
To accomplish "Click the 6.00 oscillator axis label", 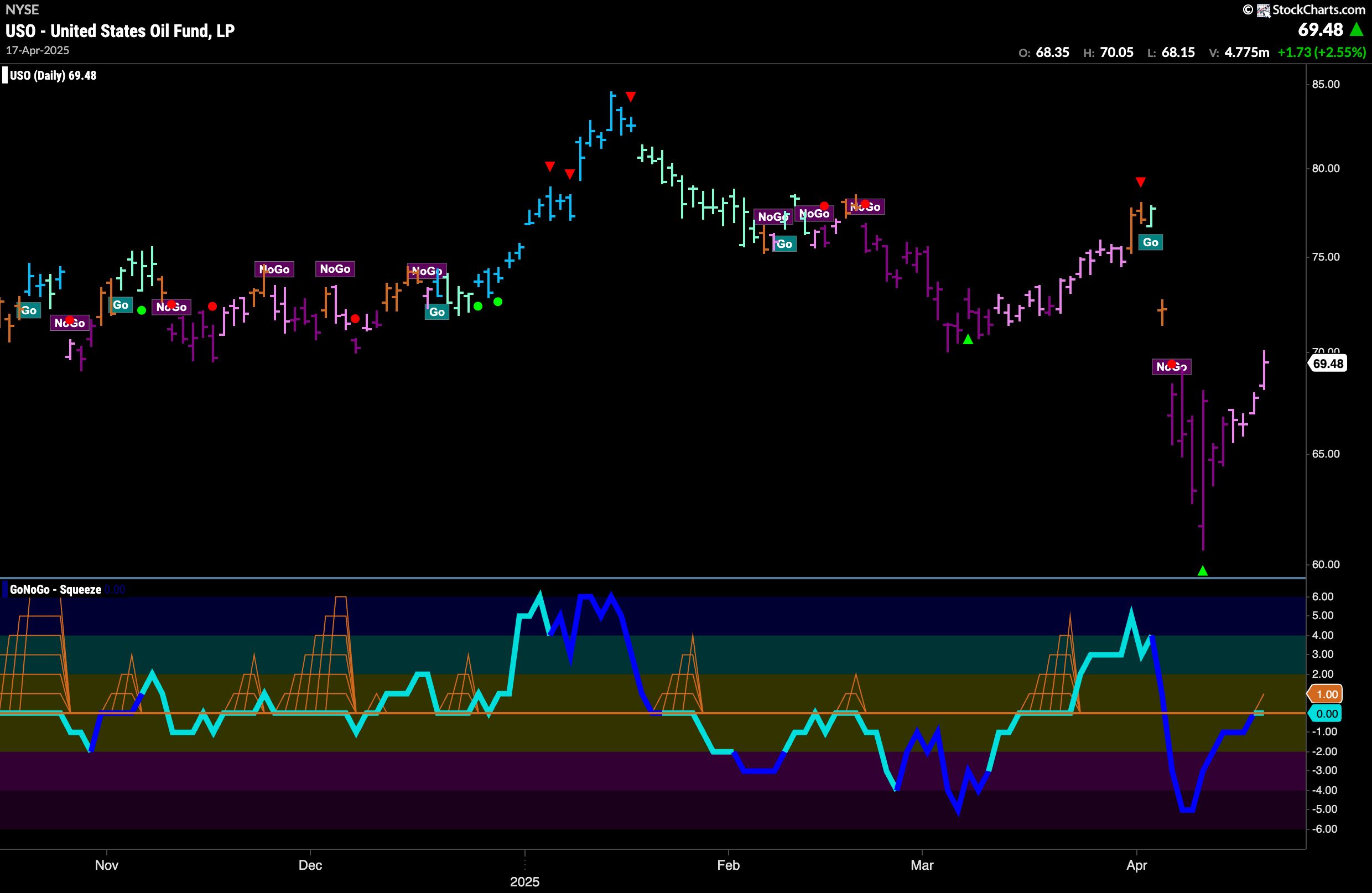I will [x=1323, y=596].
